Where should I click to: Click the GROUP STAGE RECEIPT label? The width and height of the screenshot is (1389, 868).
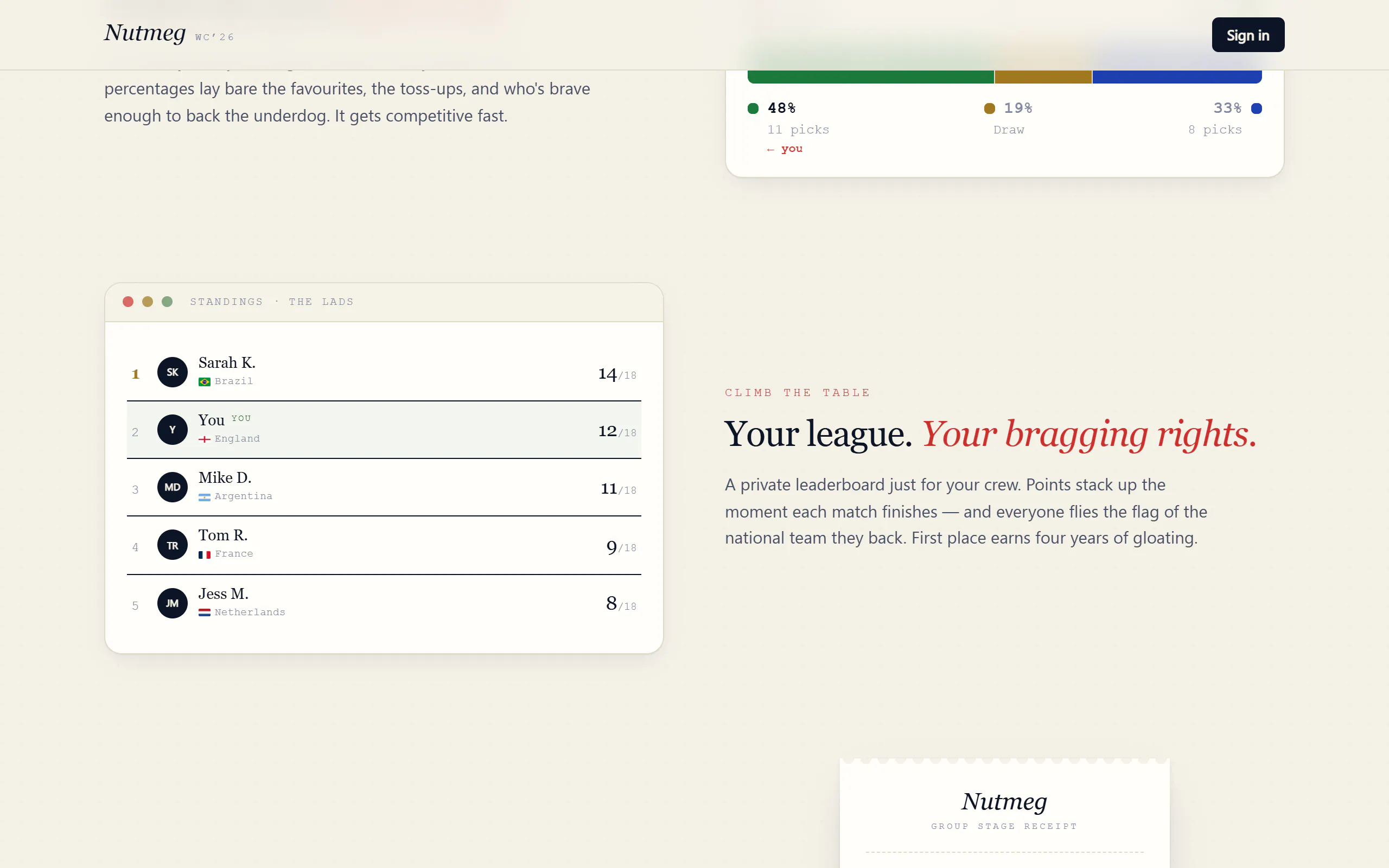pyautogui.click(x=1004, y=826)
